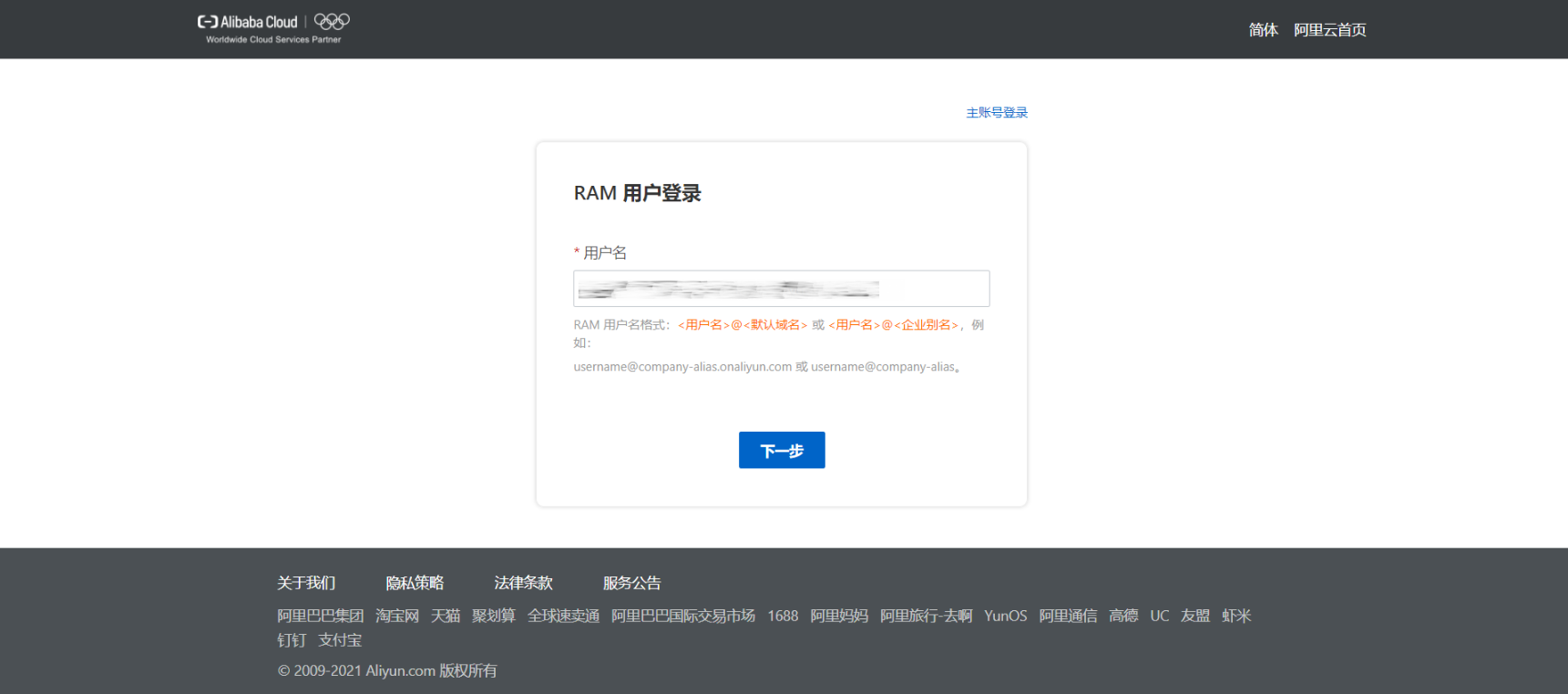Go to 主账号登录 main account login

click(x=996, y=113)
